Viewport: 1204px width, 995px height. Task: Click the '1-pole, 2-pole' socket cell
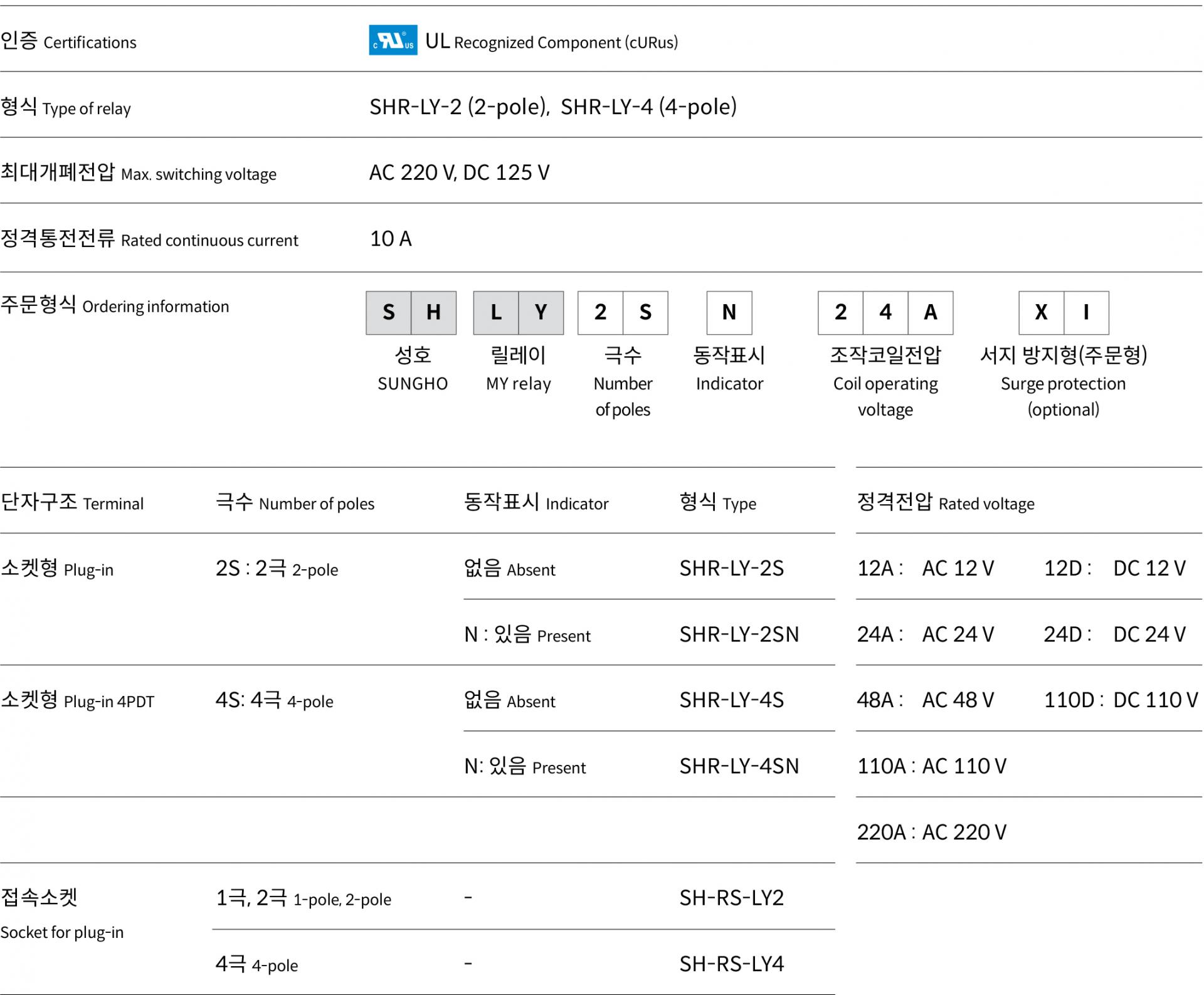coord(304,898)
